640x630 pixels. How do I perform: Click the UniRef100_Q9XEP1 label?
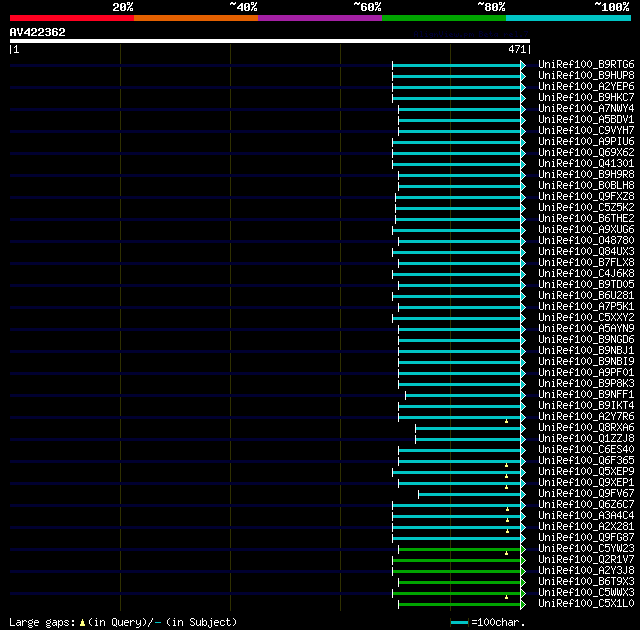click(x=586, y=483)
